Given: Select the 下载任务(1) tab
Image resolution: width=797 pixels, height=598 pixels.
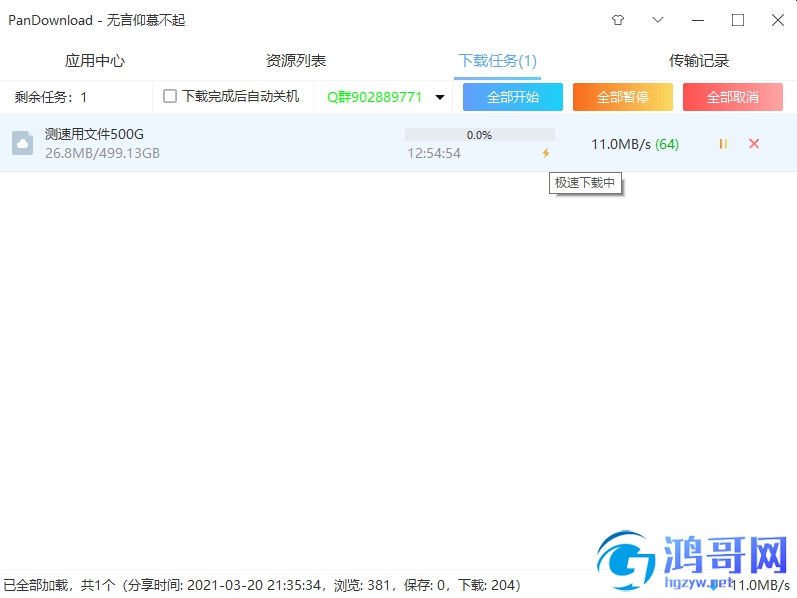Looking at the screenshot, I should coord(497,61).
